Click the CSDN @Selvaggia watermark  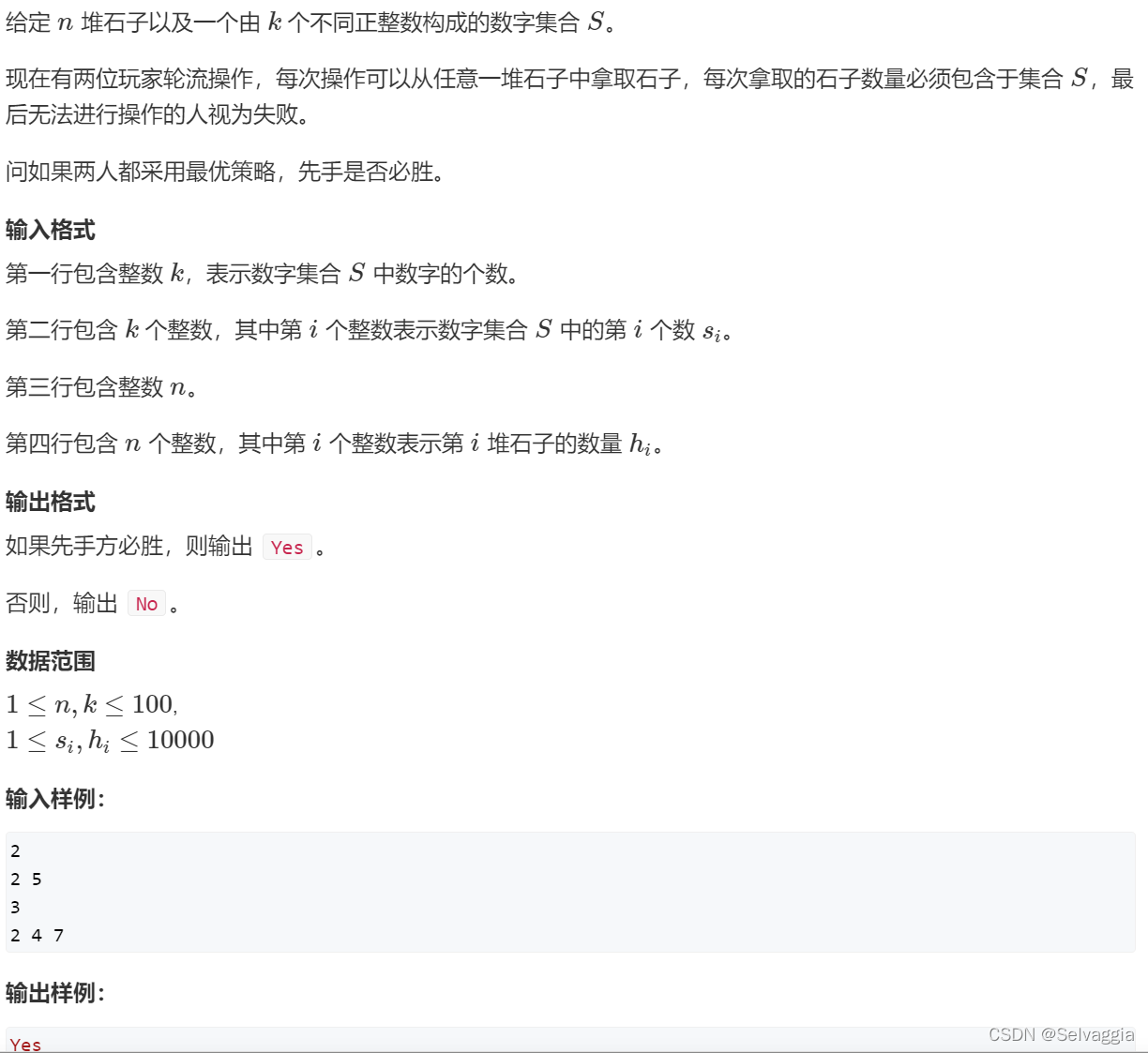[x=1061, y=1034]
